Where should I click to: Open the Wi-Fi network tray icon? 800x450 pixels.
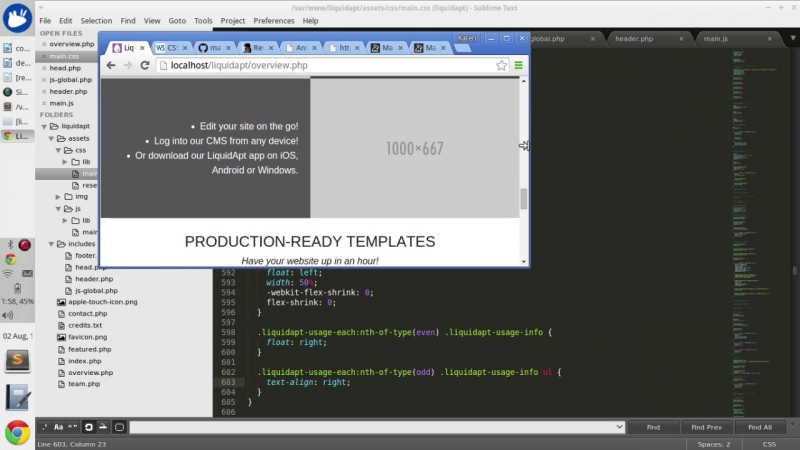pyautogui.click(x=8, y=274)
